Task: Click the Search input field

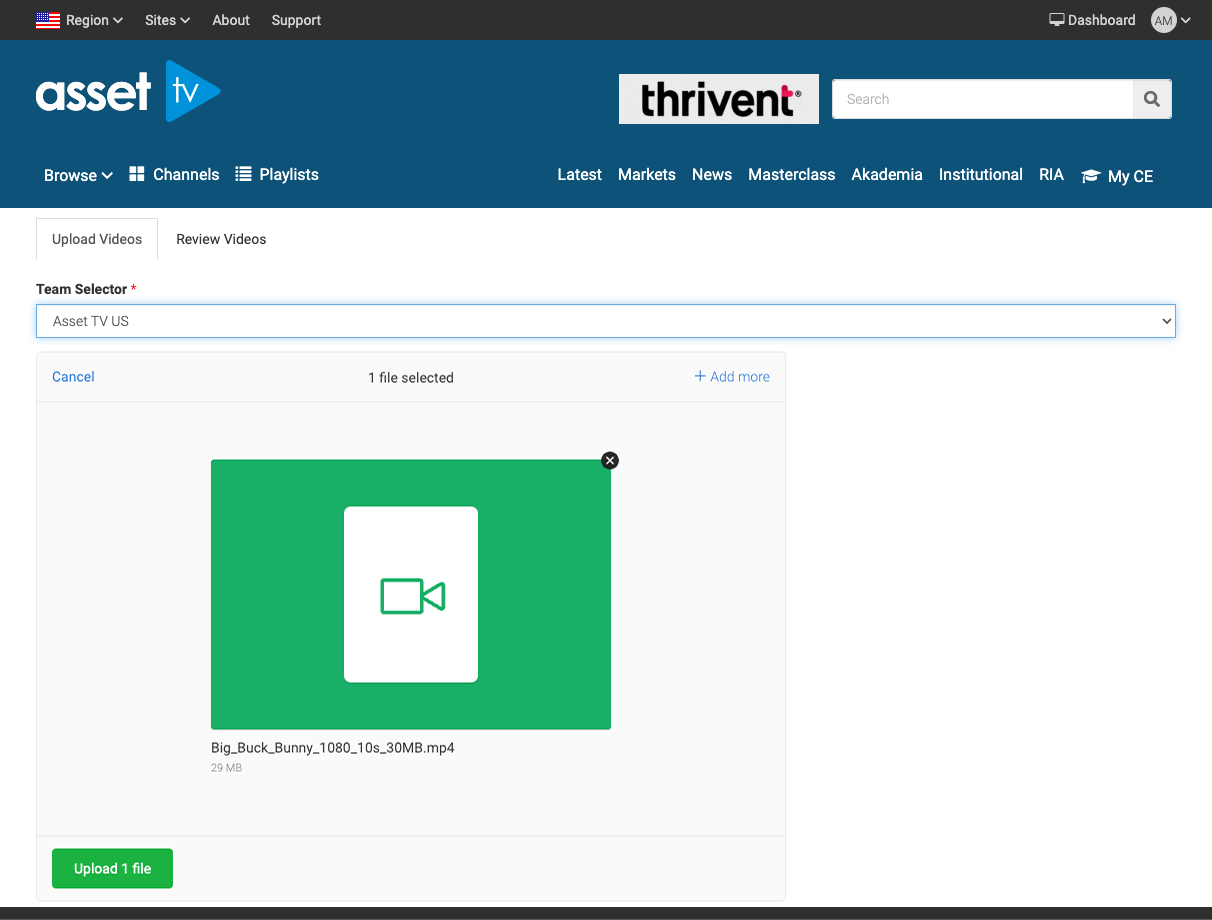Action: click(x=982, y=99)
